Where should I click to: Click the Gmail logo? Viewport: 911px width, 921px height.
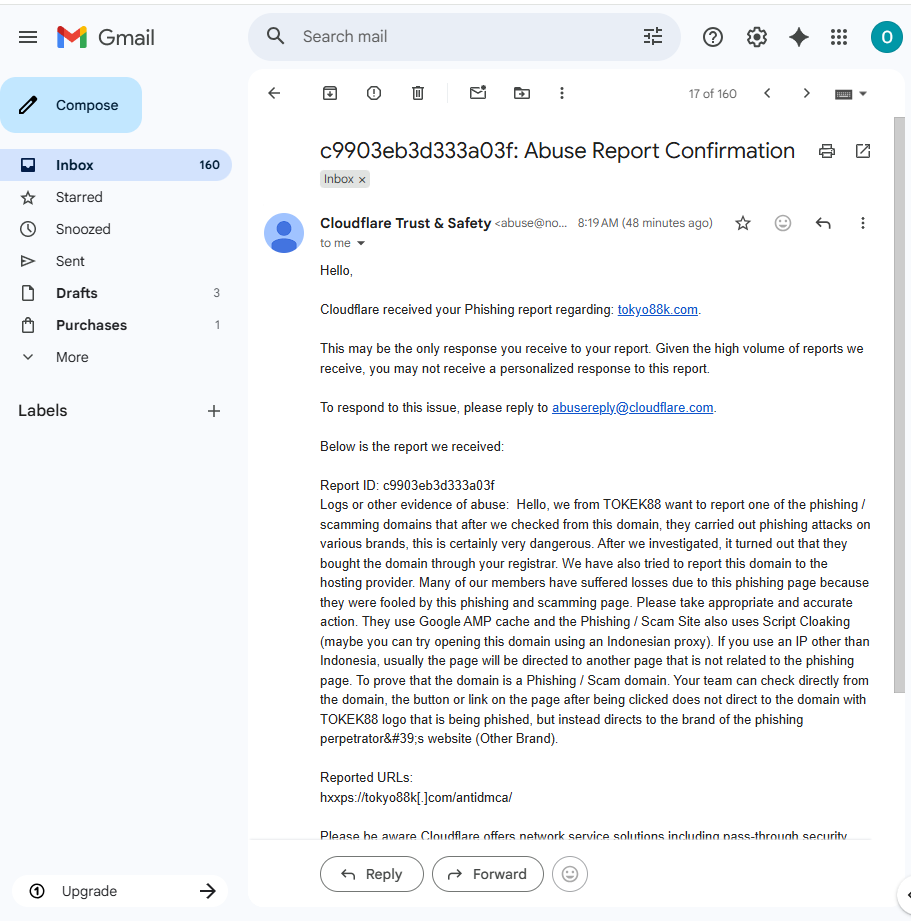[106, 38]
